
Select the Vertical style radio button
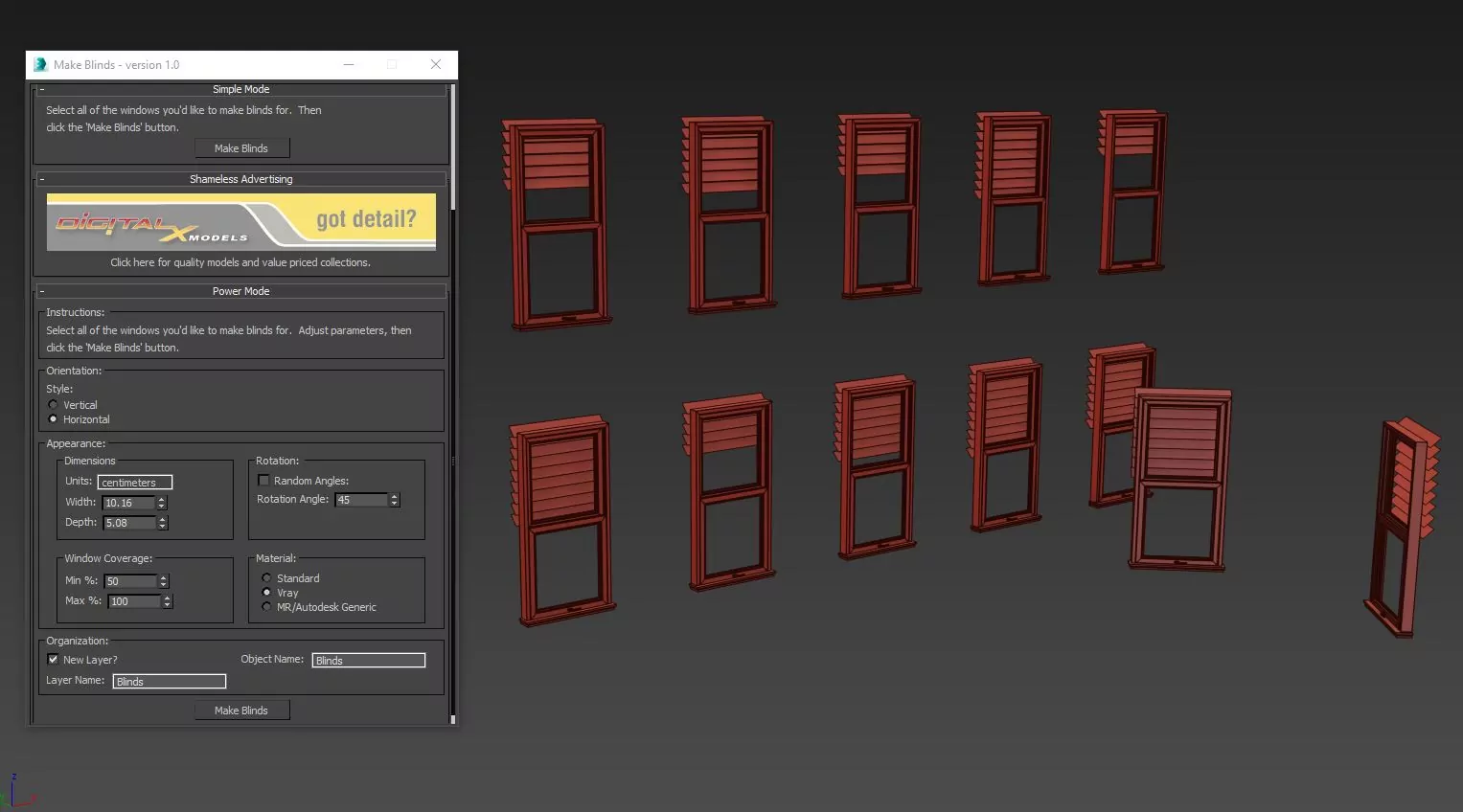tap(54, 405)
